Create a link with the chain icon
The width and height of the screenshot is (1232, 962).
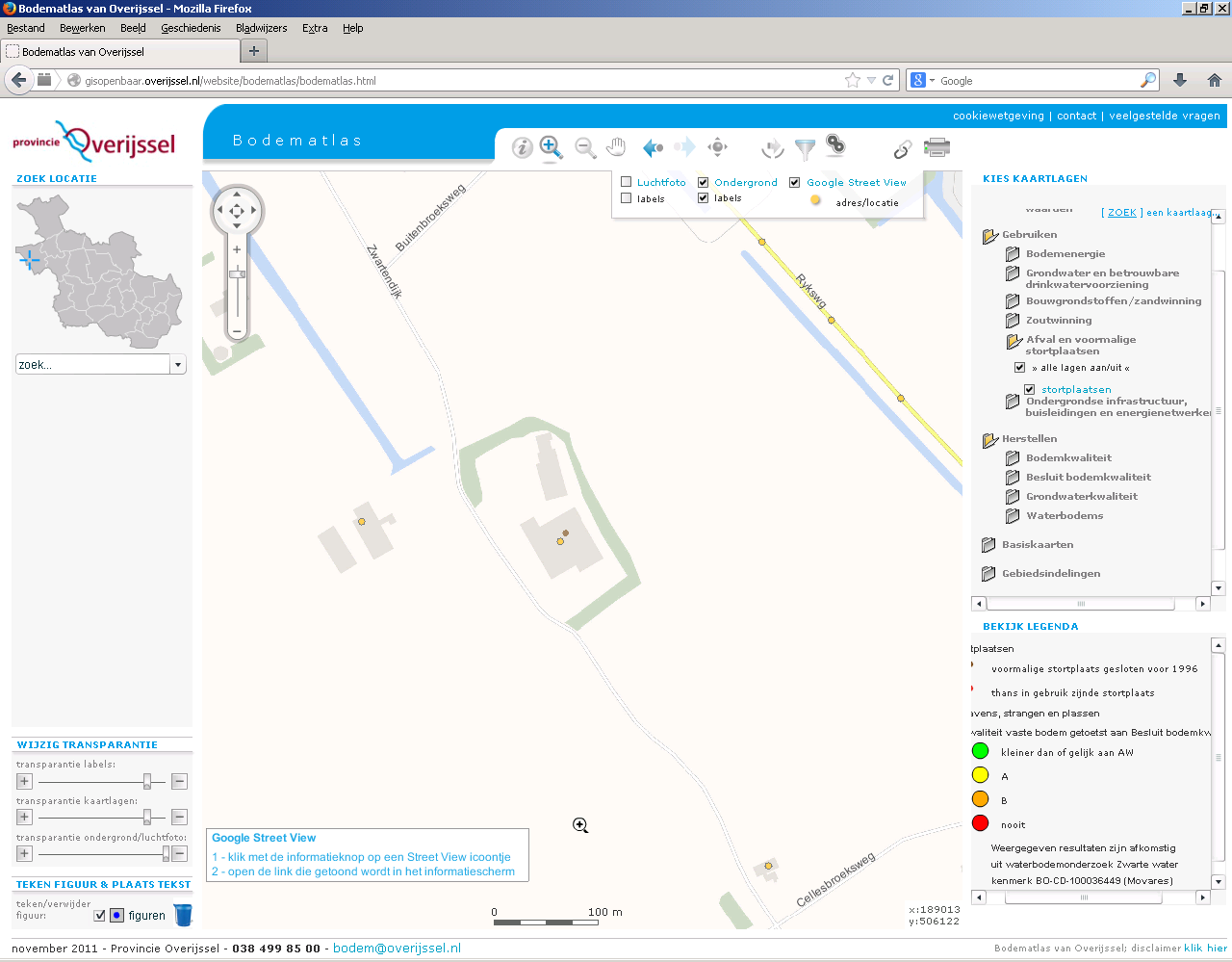[902, 149]
